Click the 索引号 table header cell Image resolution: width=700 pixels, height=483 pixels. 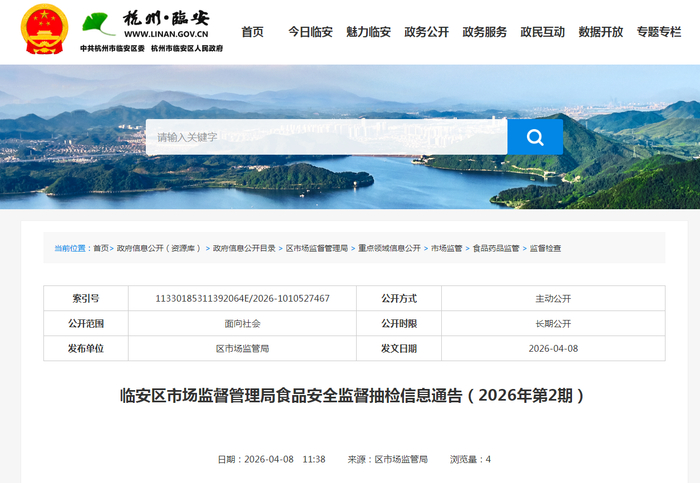click(86, 298)
